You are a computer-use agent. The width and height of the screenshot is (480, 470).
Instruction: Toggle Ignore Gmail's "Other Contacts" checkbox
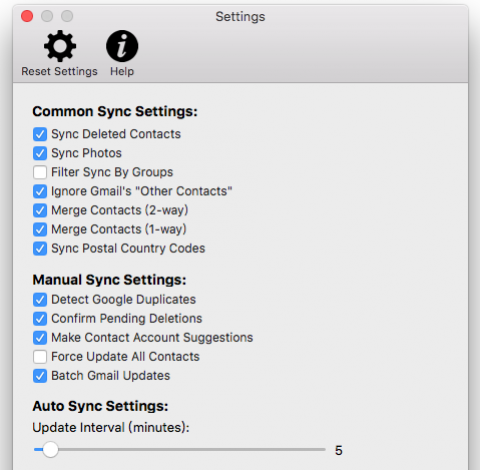point(40,191)
